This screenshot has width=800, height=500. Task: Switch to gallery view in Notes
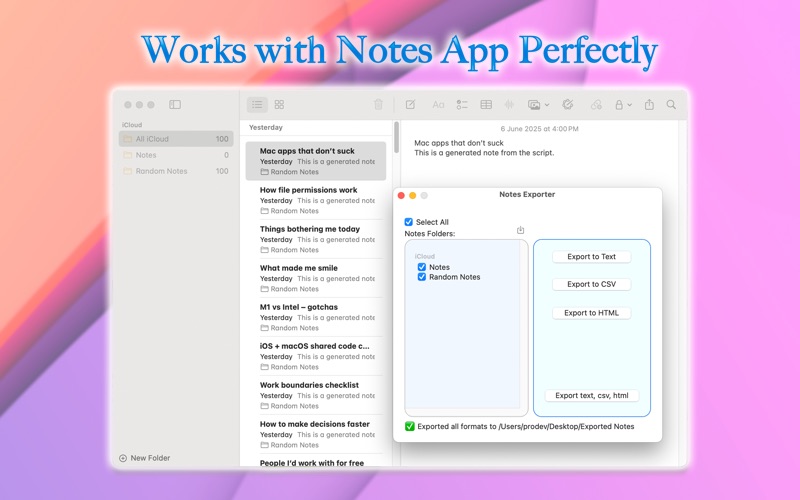pos(279,105)
